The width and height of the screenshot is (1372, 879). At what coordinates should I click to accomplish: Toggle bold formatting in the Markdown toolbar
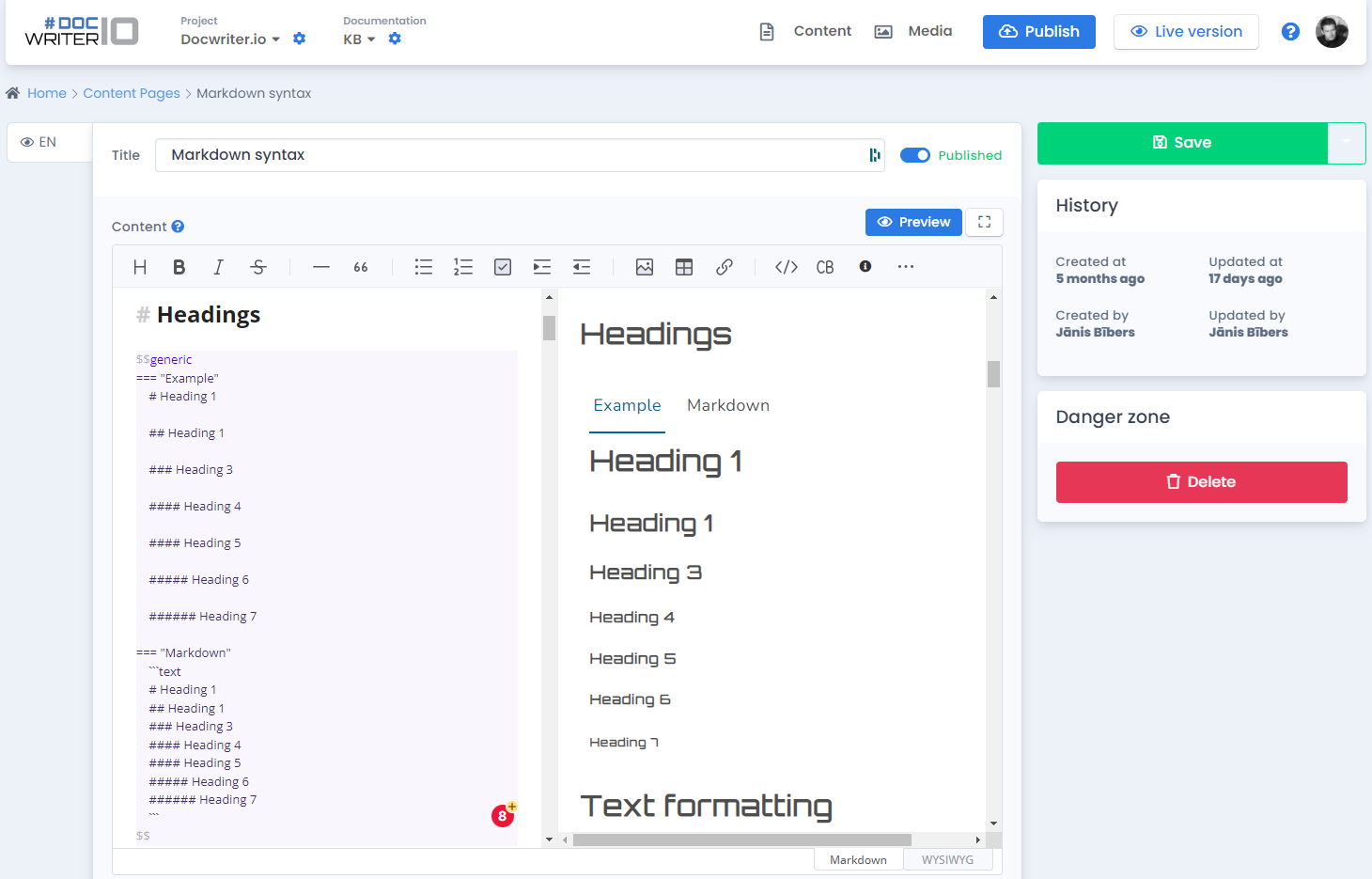pos(179,267)
